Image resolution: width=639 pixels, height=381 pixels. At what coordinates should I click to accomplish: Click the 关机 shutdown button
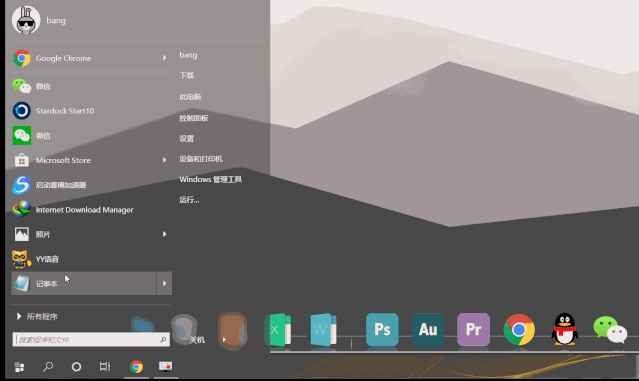pos(197,339)
